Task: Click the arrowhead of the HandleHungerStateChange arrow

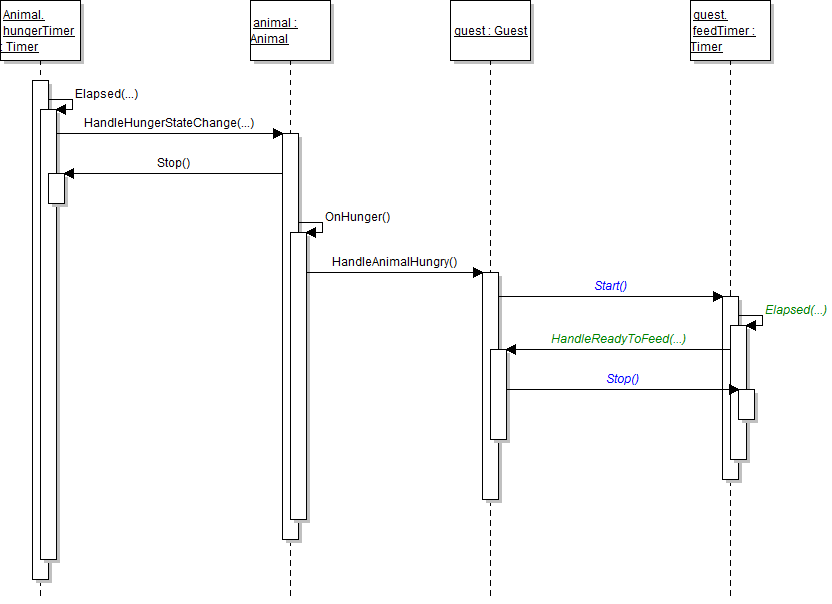Action: tap(277, 133)
